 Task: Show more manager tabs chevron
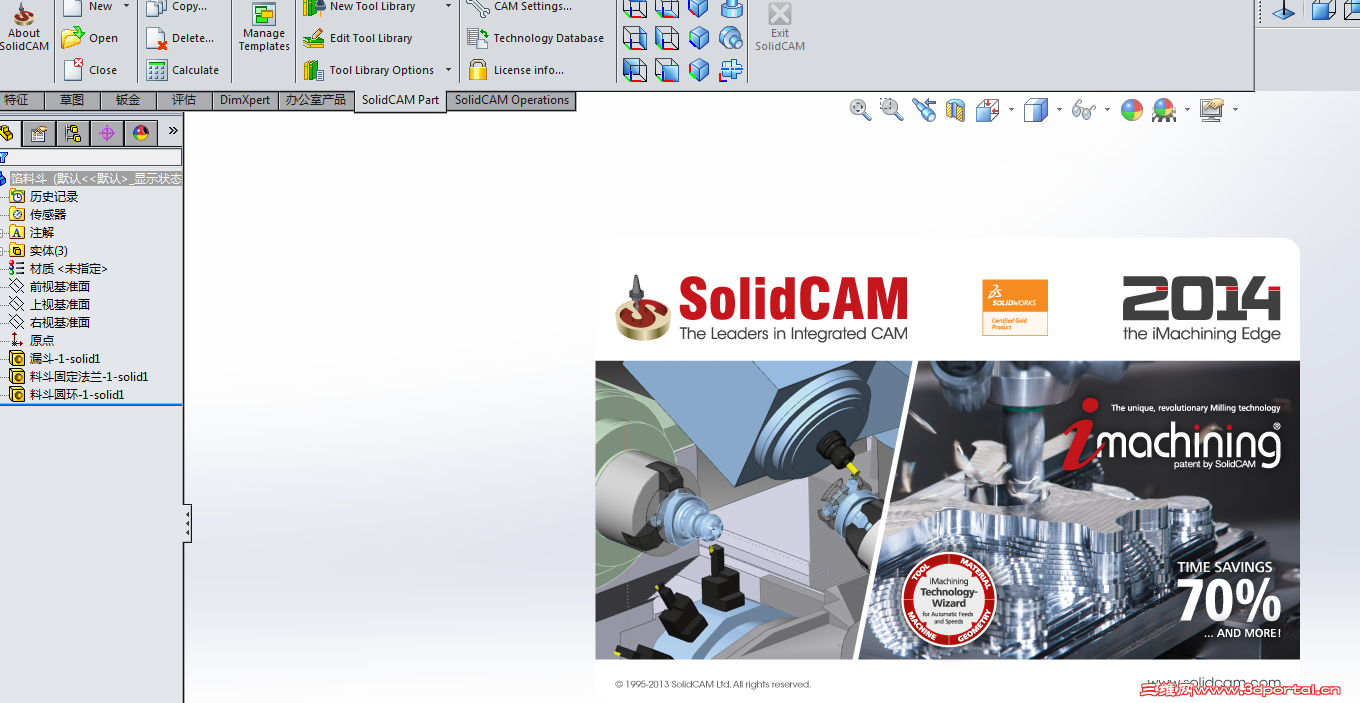pyautogui.click(x=173, y=131)
